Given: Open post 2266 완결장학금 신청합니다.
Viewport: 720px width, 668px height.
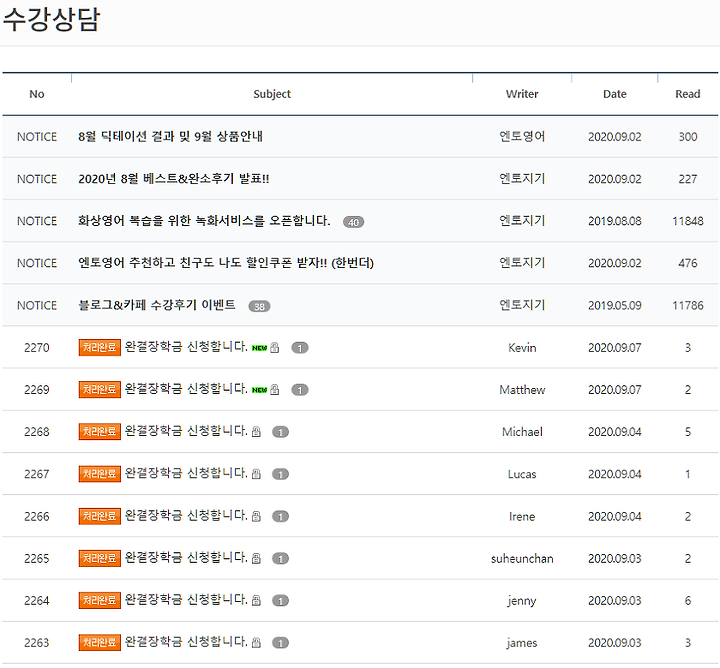Looking at the screenshot, I should pos(186,516).
